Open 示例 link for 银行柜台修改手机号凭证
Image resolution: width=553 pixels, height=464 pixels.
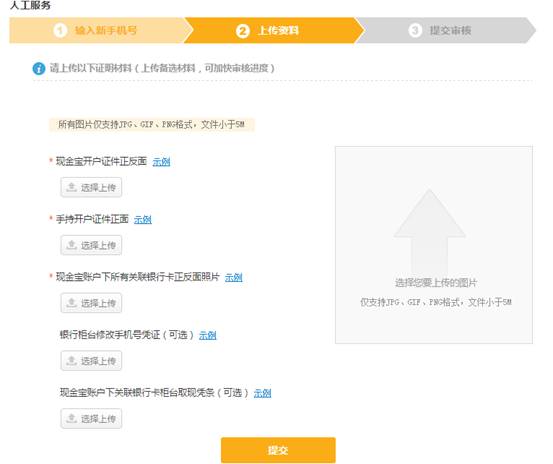click(207, 335)
